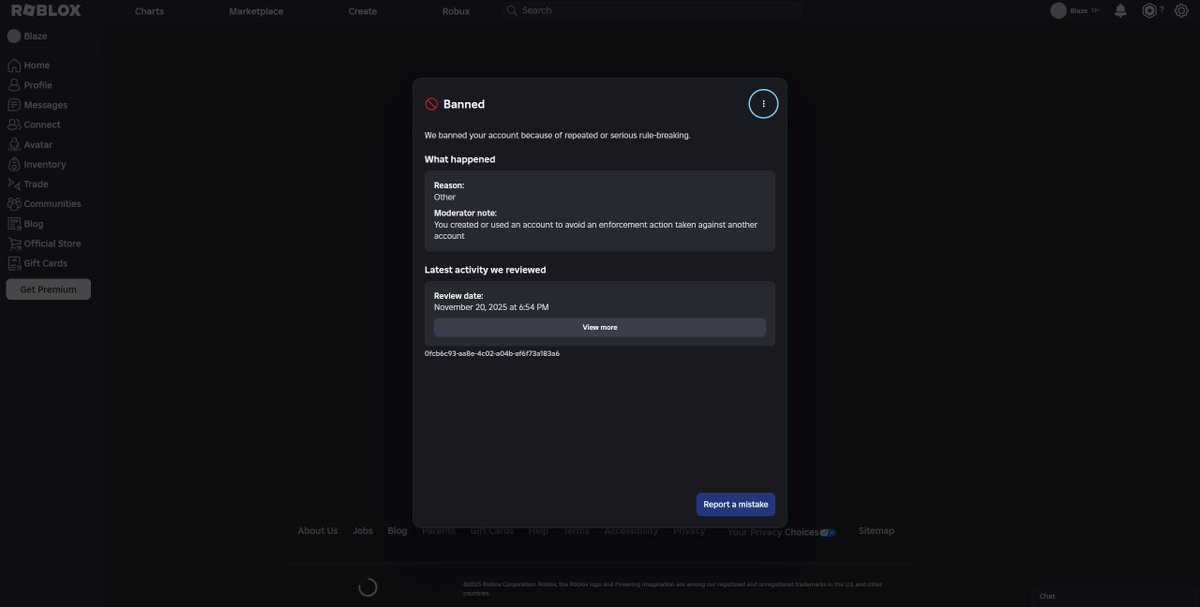This screenshot has width=1200, height=607.
Task: Open Jobs footer link
Action: point(363,531)
